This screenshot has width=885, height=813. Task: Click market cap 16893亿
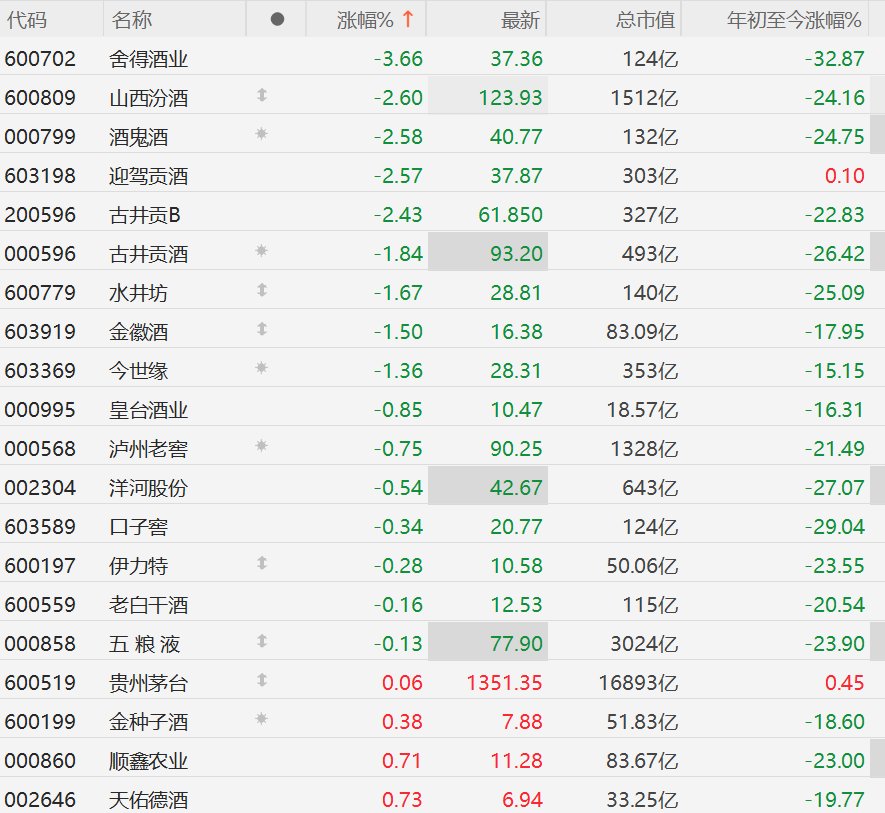(638, 683)
